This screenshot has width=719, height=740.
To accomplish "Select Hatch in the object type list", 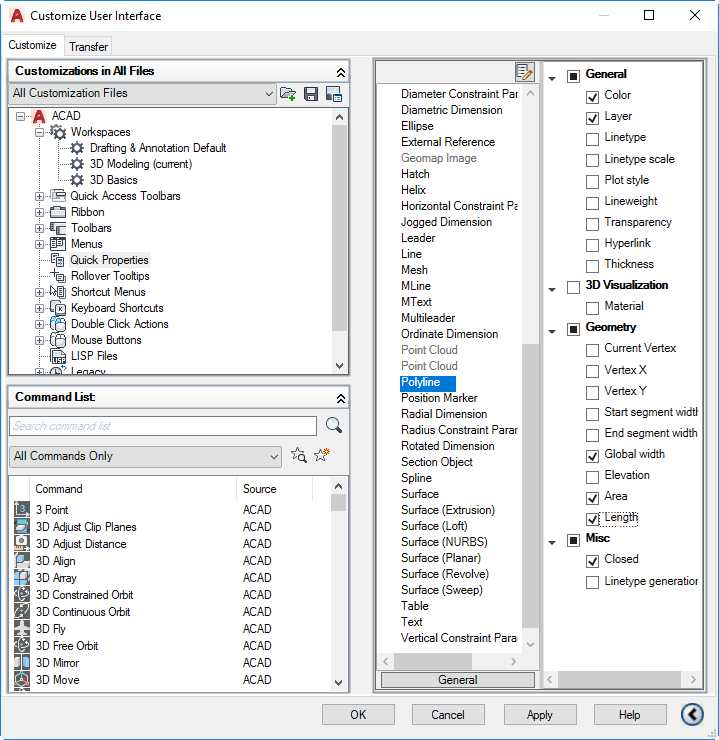I will [415, 174].
